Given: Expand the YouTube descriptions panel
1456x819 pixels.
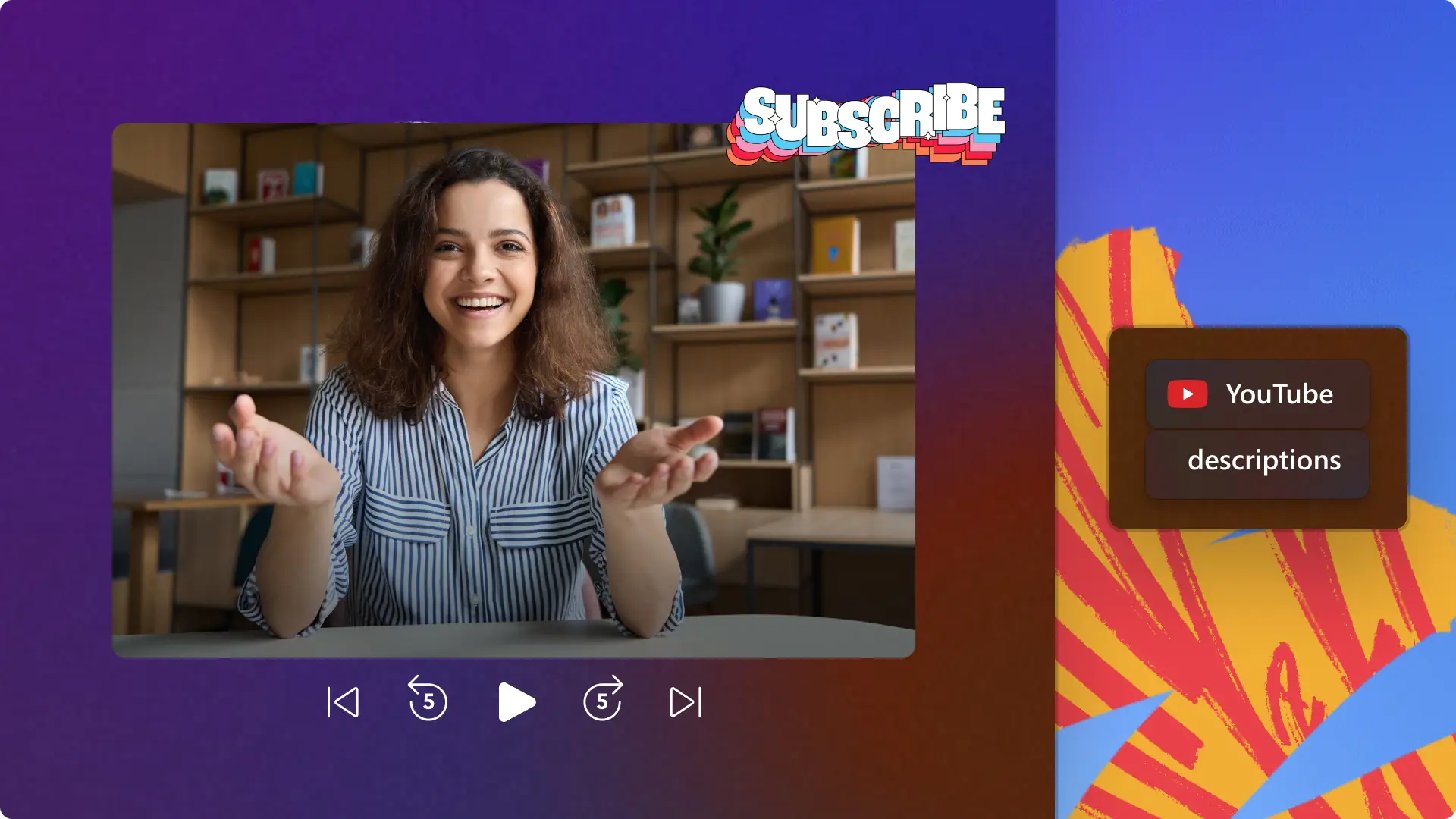Looking at the screenshot, I should click(x=1260, y=460).
